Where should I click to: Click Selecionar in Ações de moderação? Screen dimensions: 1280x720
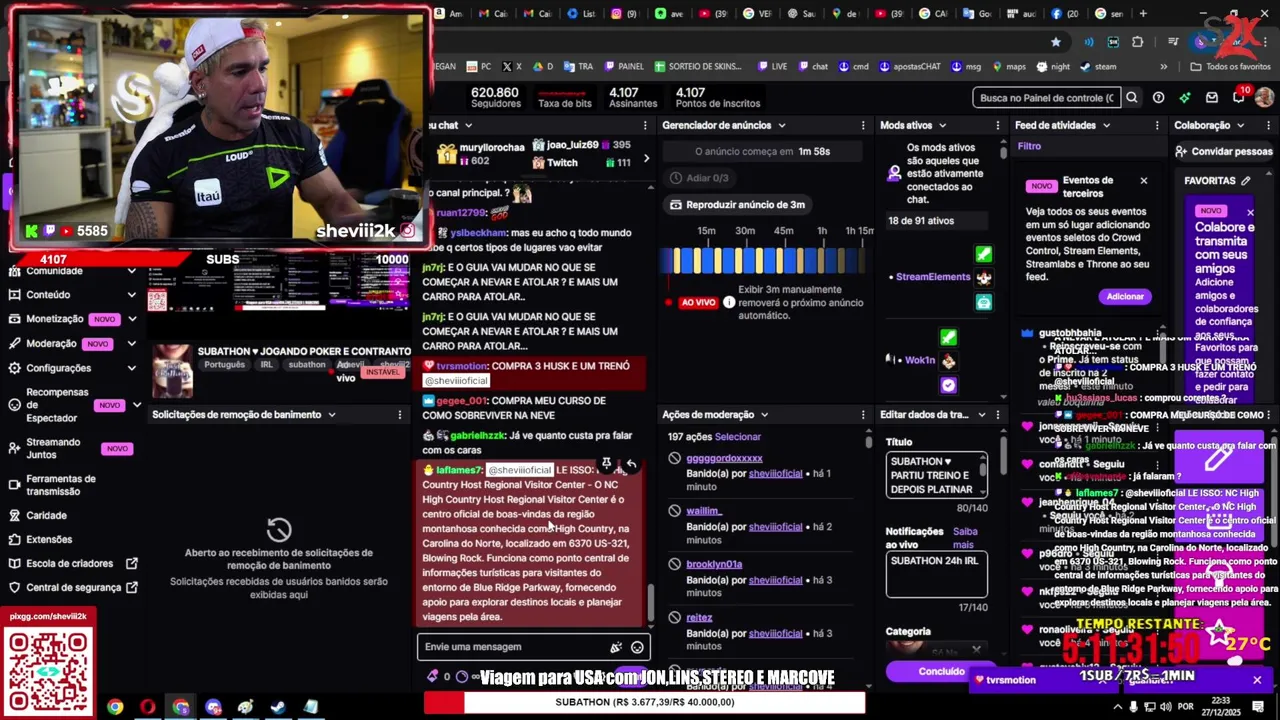click(737, 437)
